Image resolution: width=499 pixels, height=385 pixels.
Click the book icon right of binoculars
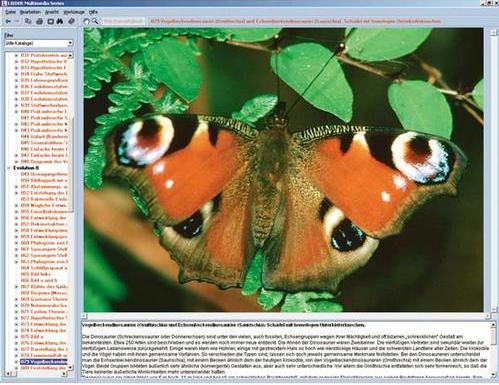71,21
